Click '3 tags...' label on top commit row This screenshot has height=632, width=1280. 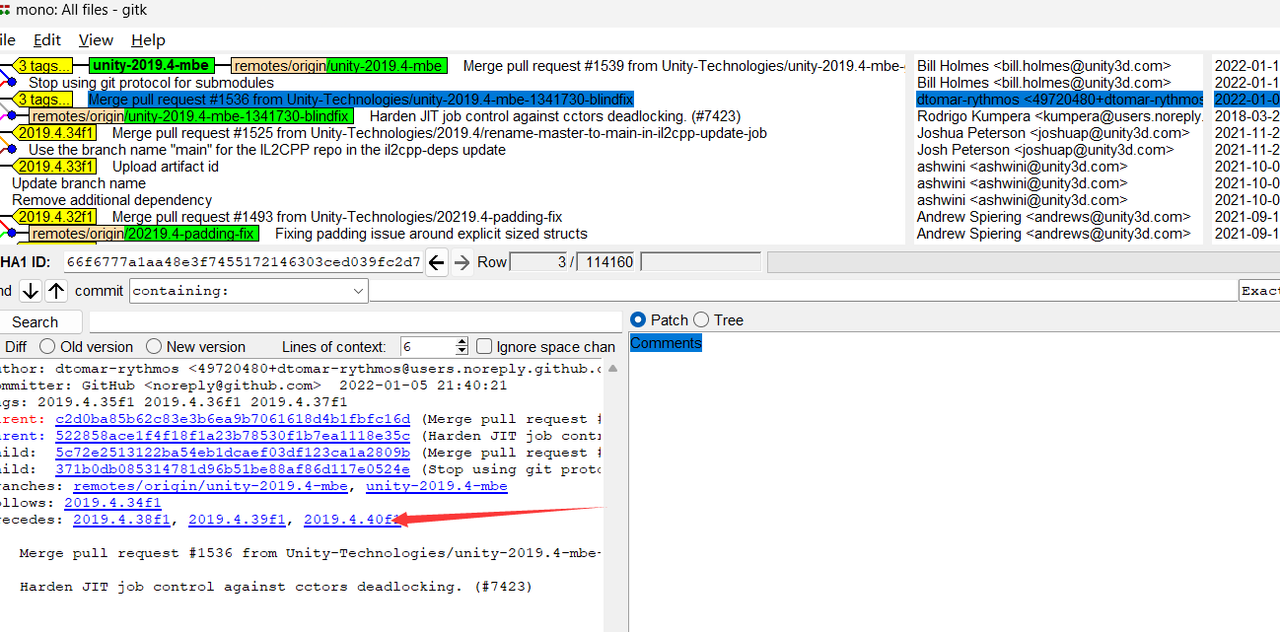click(43, 66)
